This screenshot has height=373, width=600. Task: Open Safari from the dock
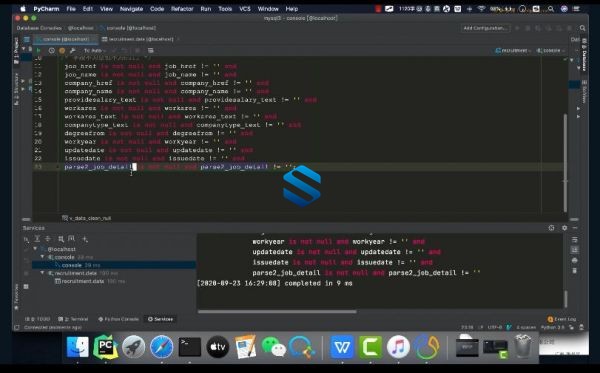click(x=161, y=347)
